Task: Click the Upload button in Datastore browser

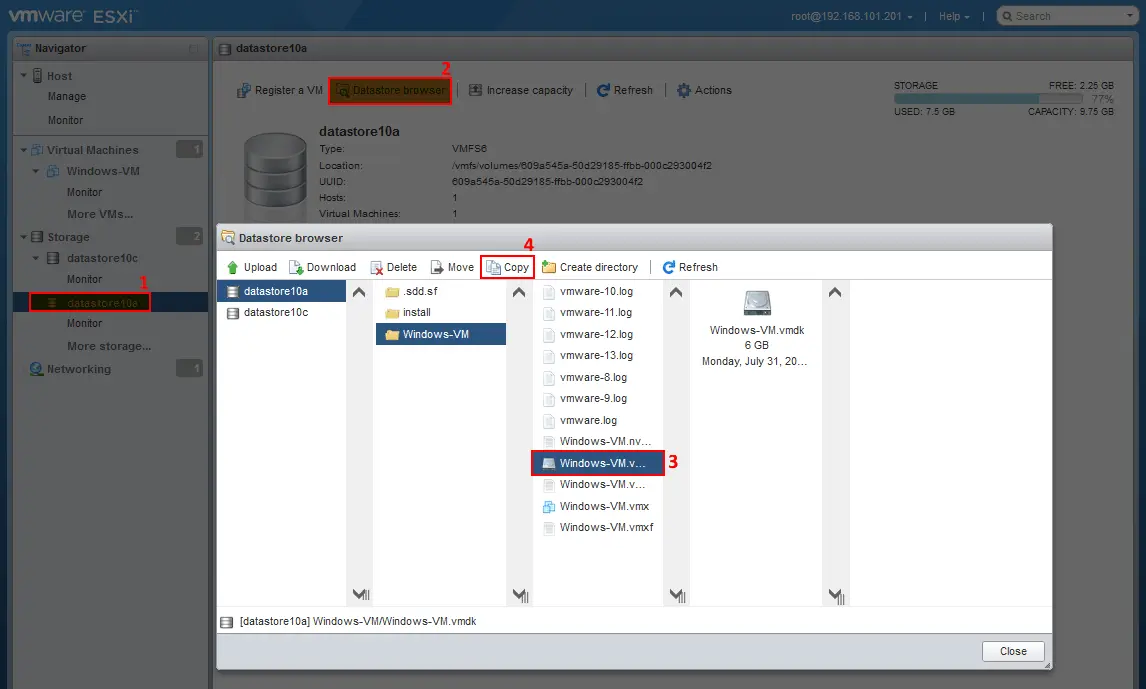Action: pos(251,267)
